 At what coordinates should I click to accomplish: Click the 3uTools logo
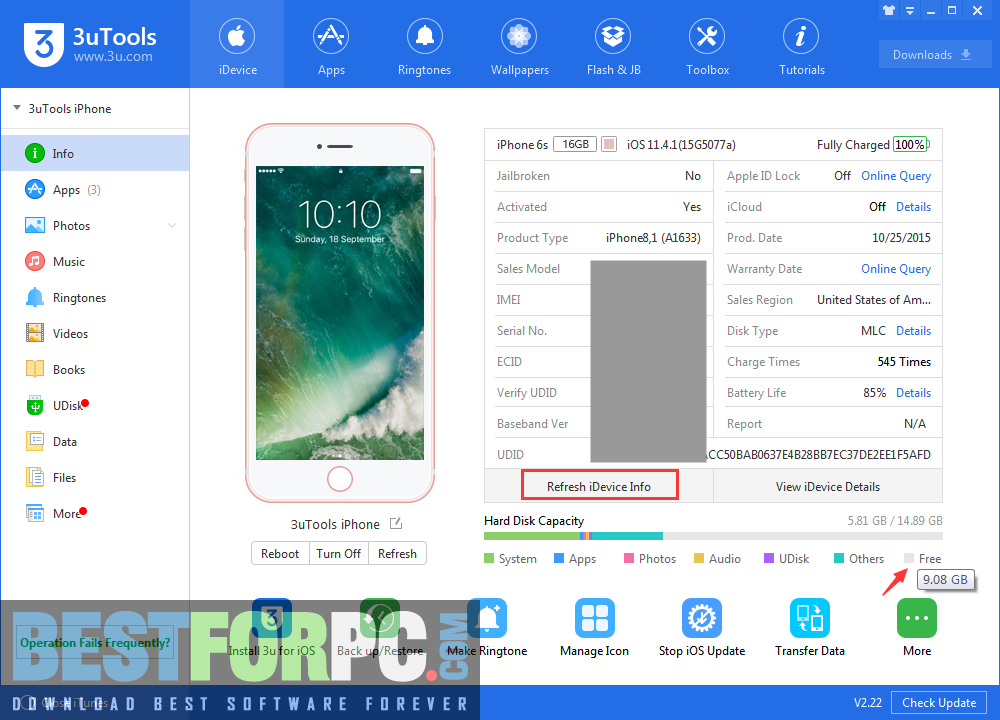(90, 44)
